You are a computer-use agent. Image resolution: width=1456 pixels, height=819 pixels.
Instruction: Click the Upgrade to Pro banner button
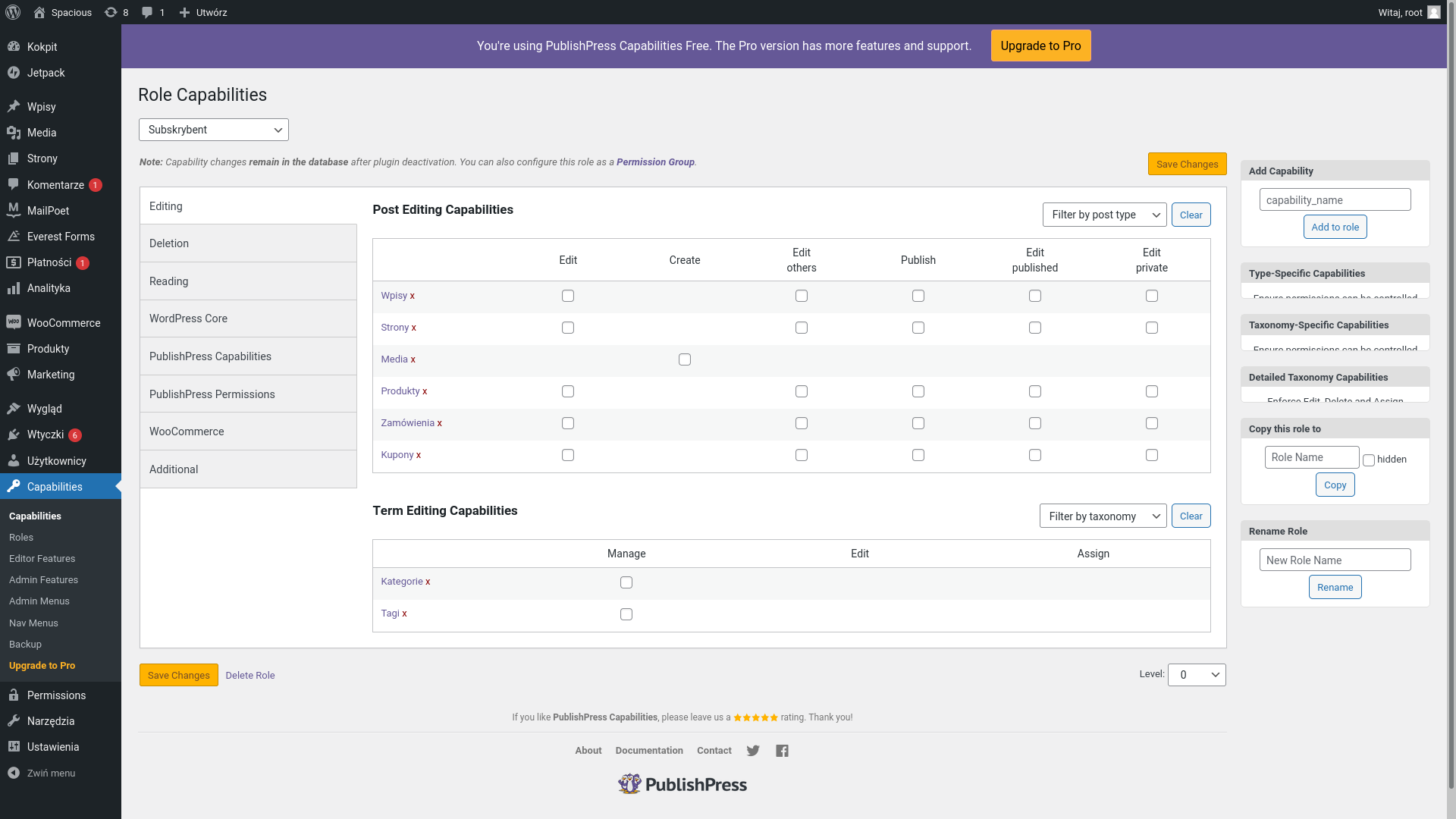[1040, 45]
